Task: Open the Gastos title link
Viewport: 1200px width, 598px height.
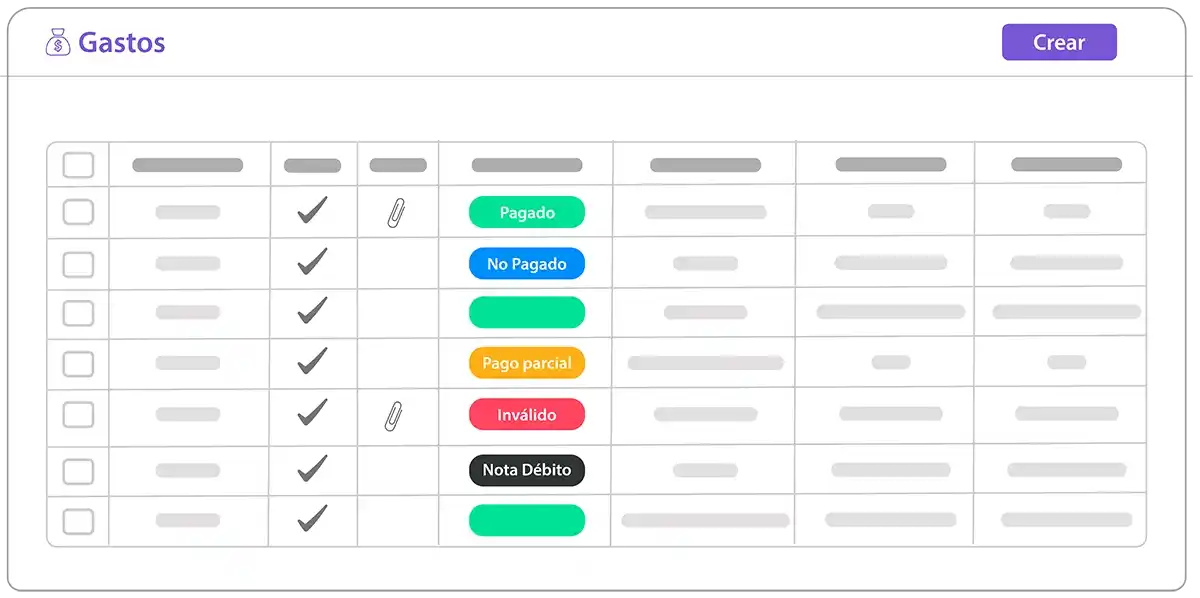Action: point(121,43)
